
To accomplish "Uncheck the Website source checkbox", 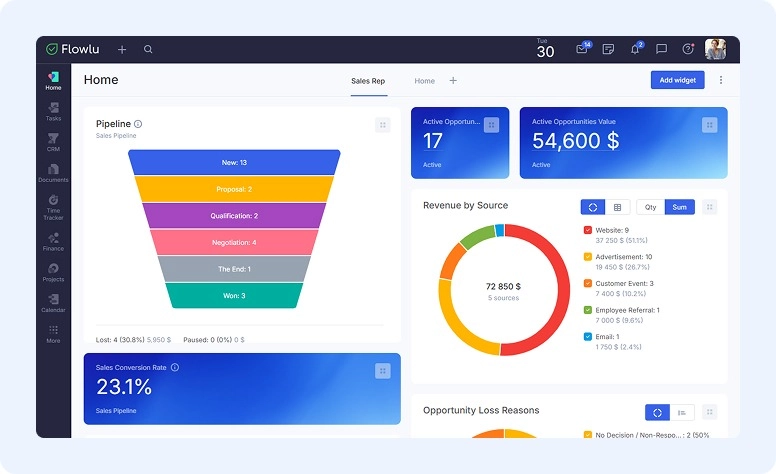I will pyautogui.click(x=588, y=230).
